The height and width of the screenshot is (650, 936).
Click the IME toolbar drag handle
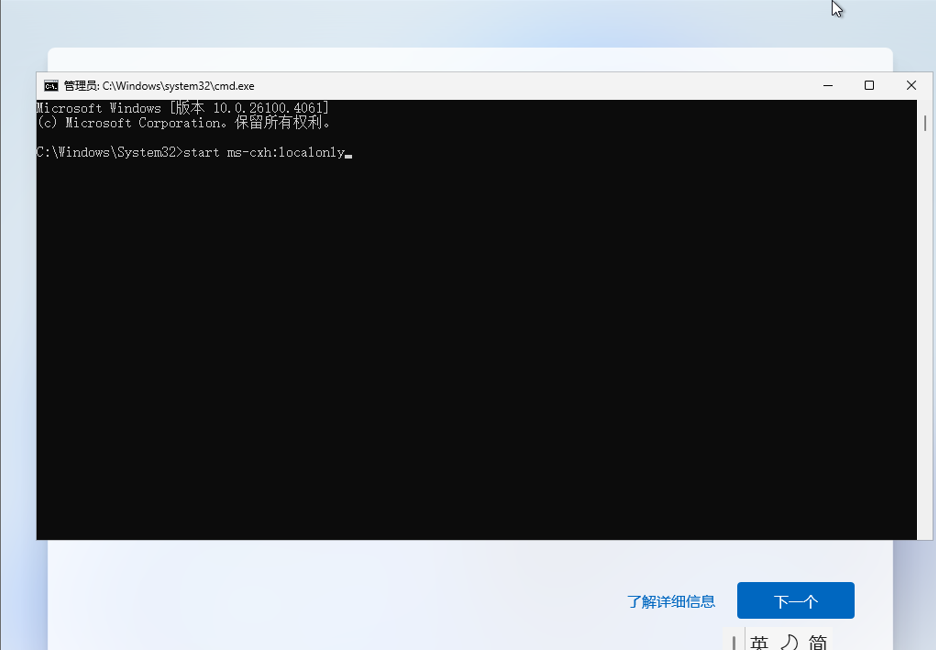tap(735, 642)
